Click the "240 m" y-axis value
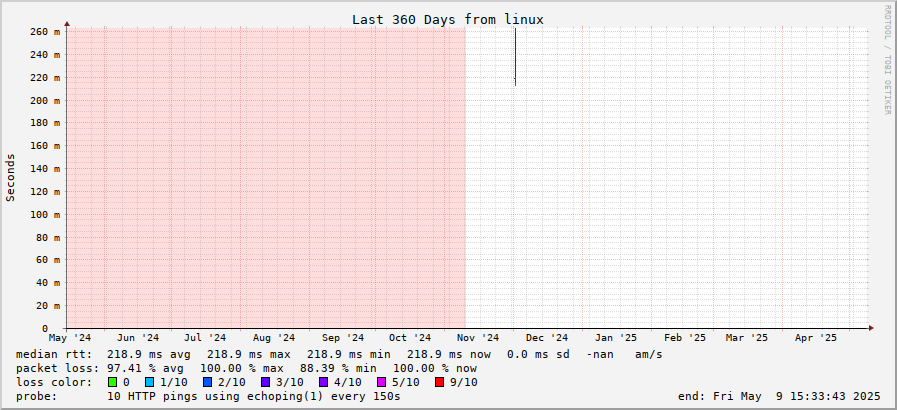The height and width of the screenshot is (410, 897). pos(45,55)
